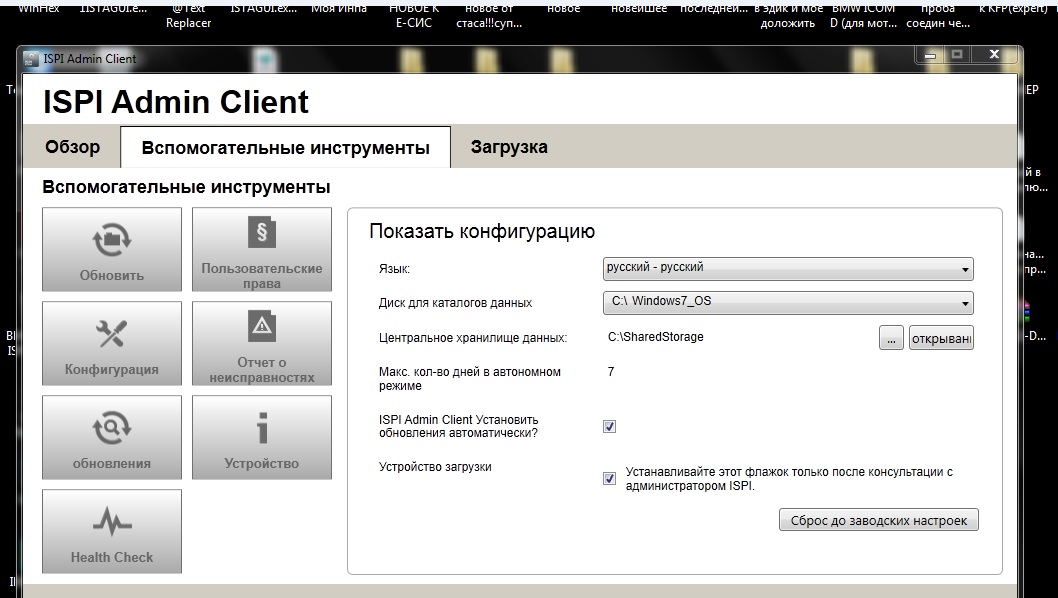Click Сброс до заводских настроек button
This screenshot has height=598, width=1058.
coord(879,520)
